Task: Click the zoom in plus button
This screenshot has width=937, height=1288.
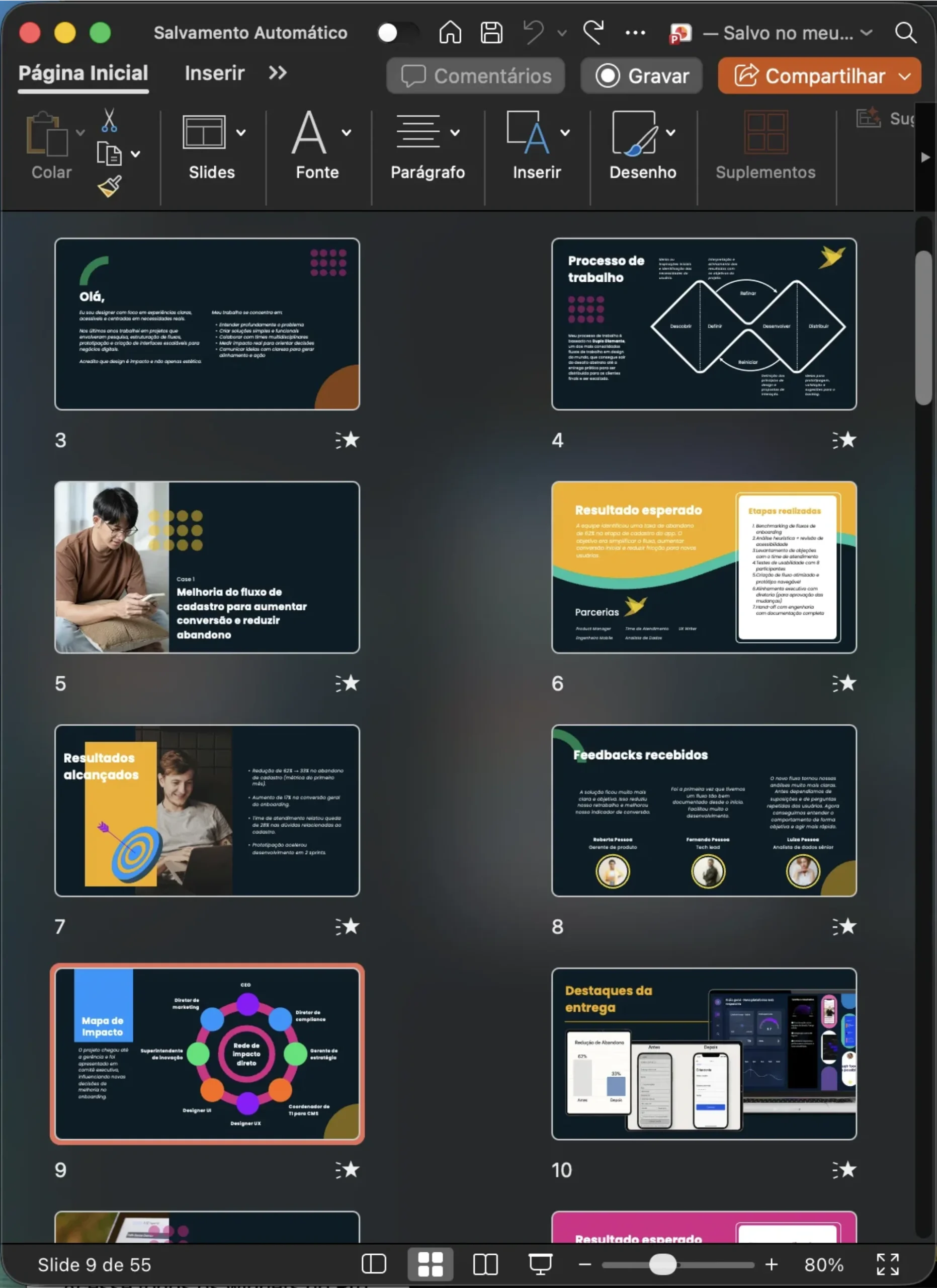Action: [x=771, y=1264]
